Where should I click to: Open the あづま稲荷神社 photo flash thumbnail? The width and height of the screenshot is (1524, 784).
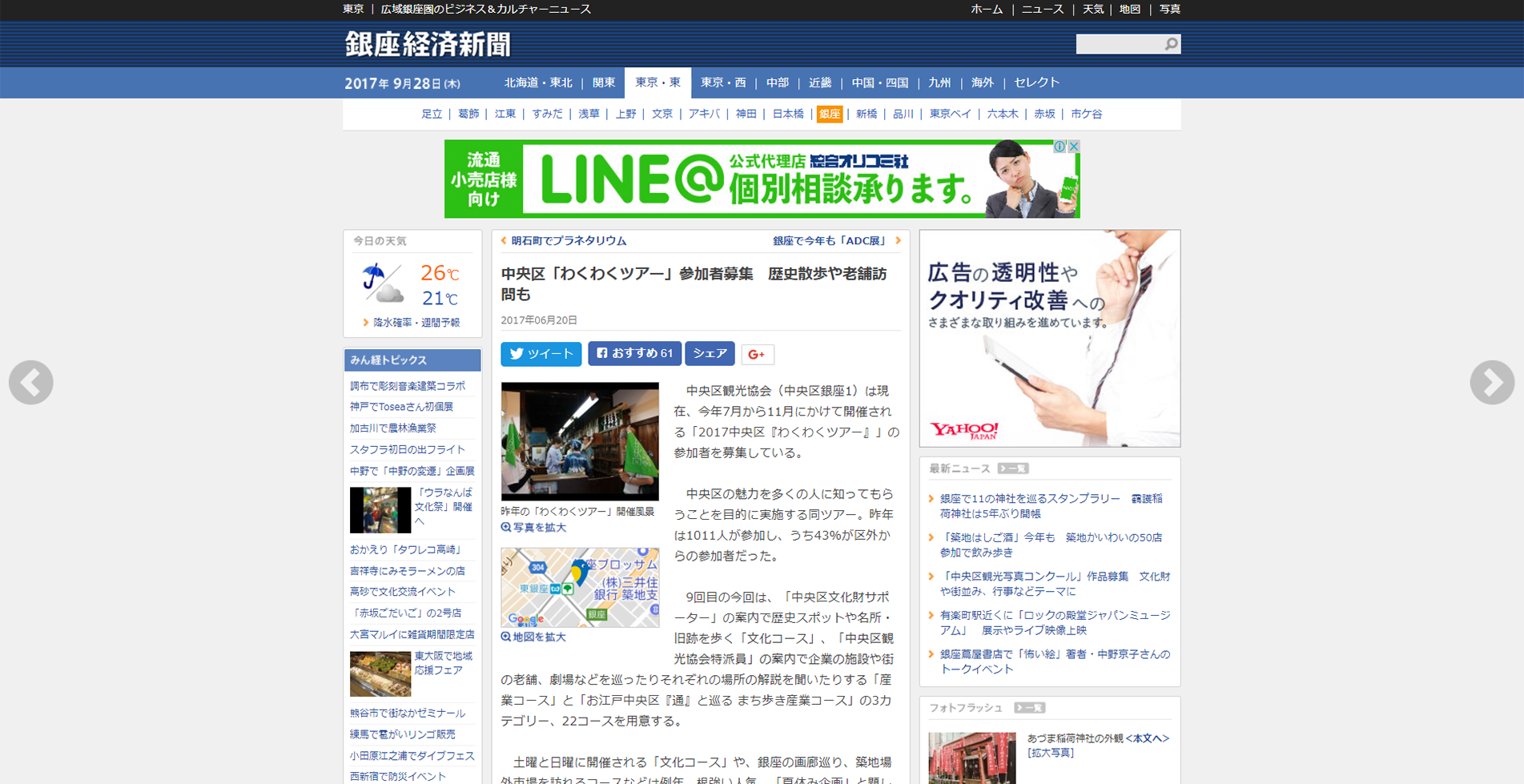(972, 758)
